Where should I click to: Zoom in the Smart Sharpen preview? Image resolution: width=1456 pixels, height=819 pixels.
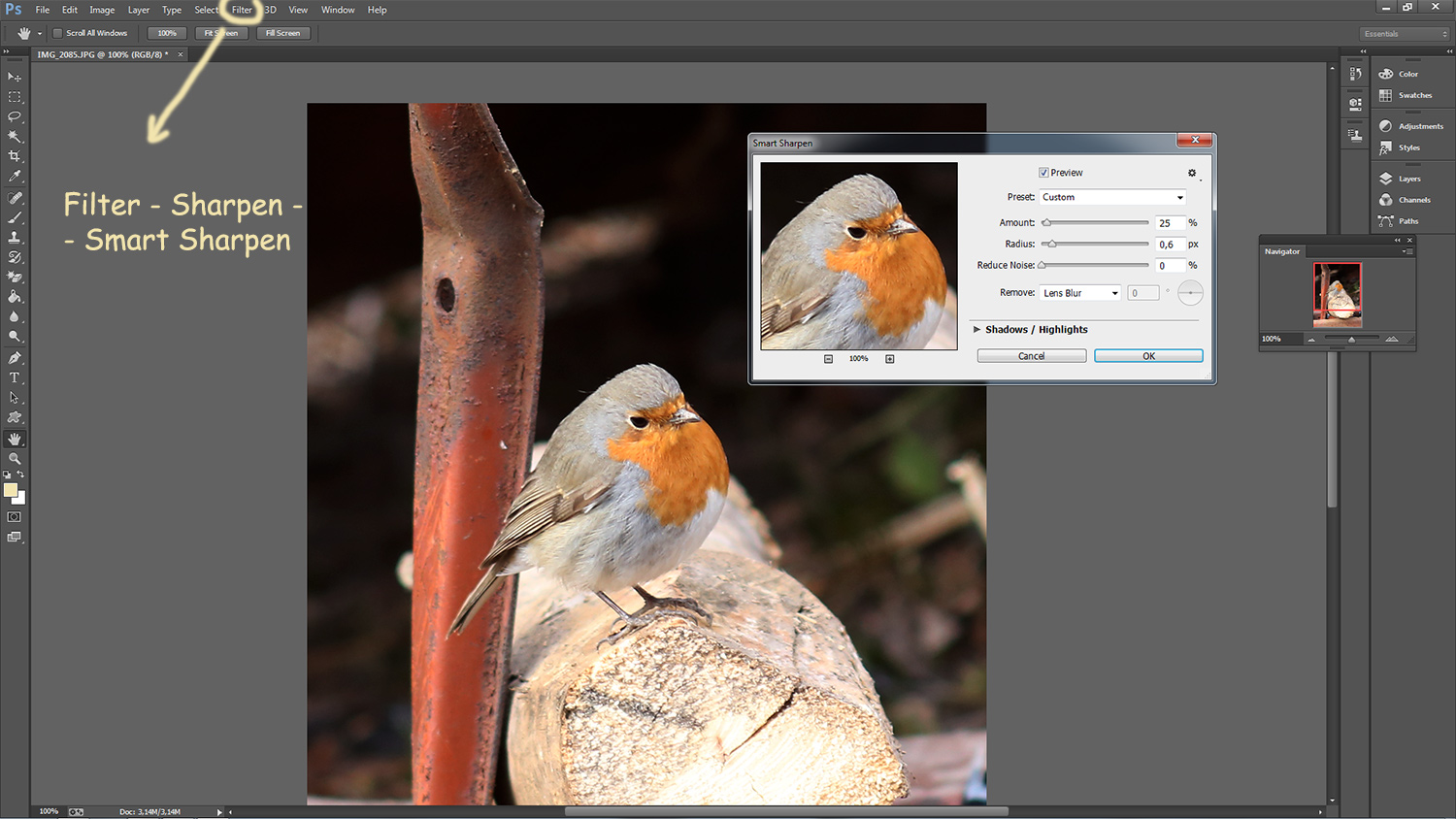coord(889,359)
